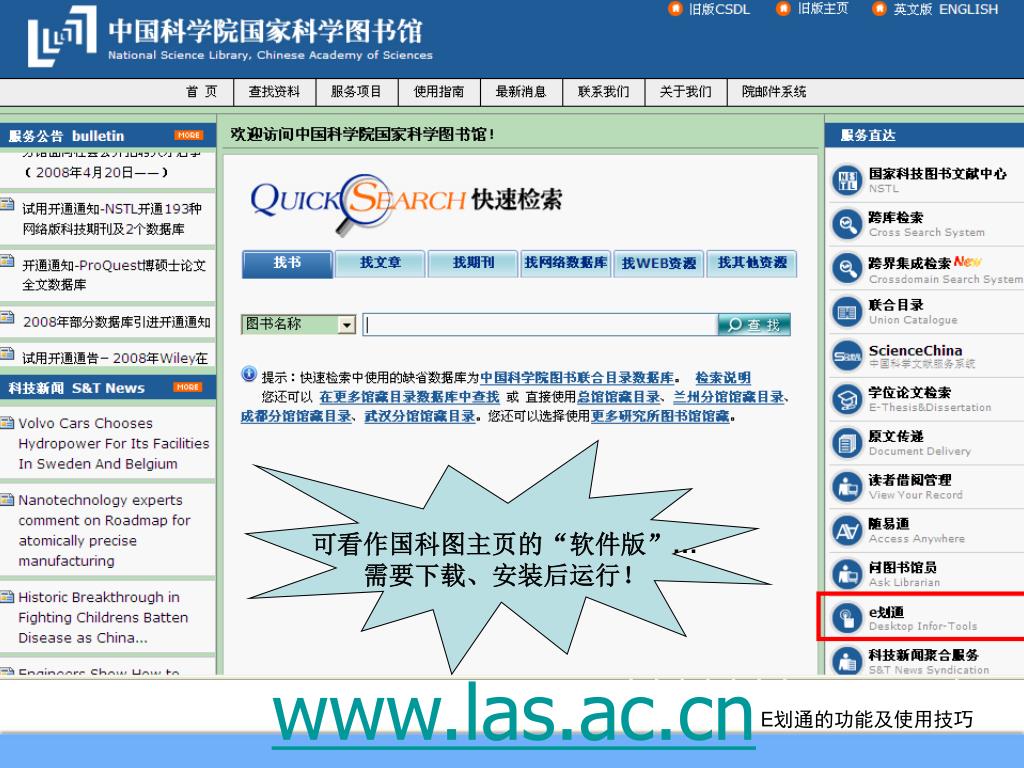Open the 关于我们 menu item
Screen dimensions: 1024x768
click(686, 91)
